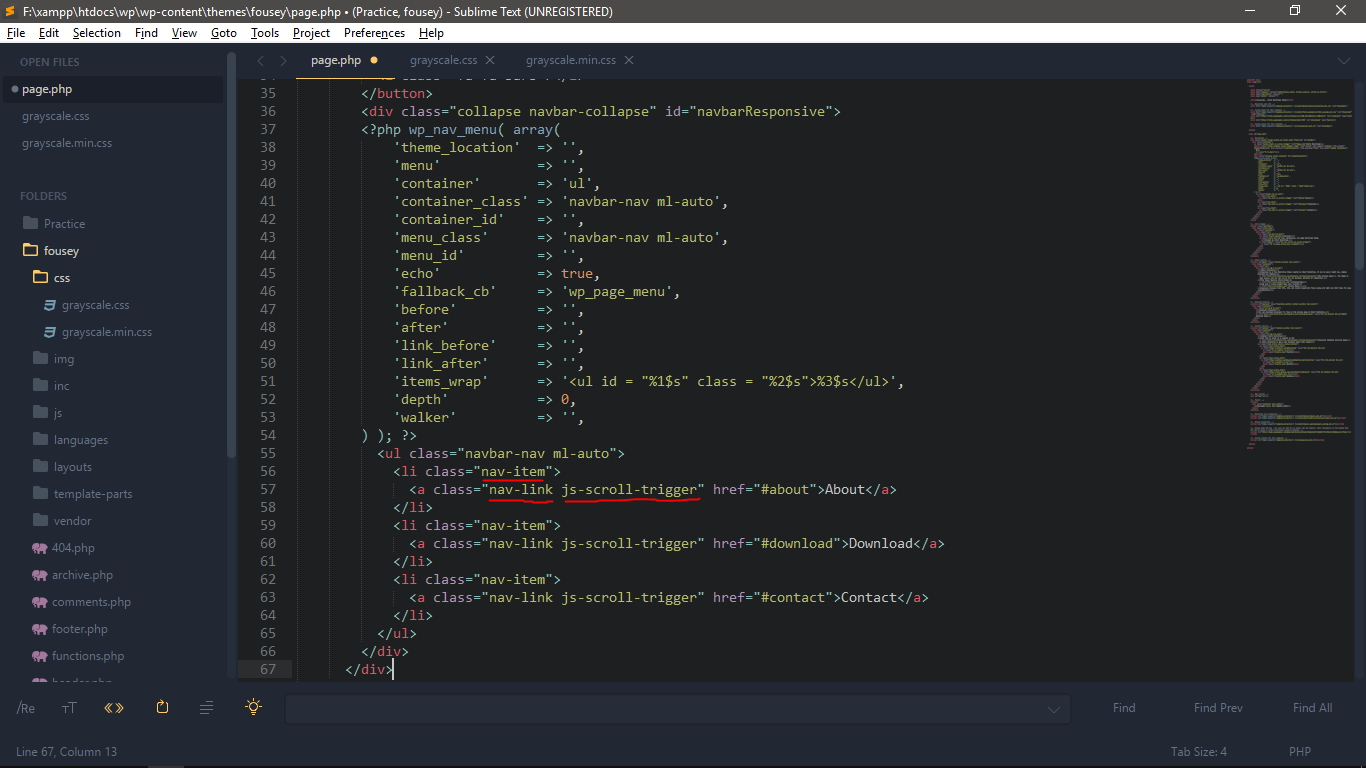Open the Preferences menu
Image resolution: width=1366 pixels, height=768 pixels.
[x=374, y=33]
